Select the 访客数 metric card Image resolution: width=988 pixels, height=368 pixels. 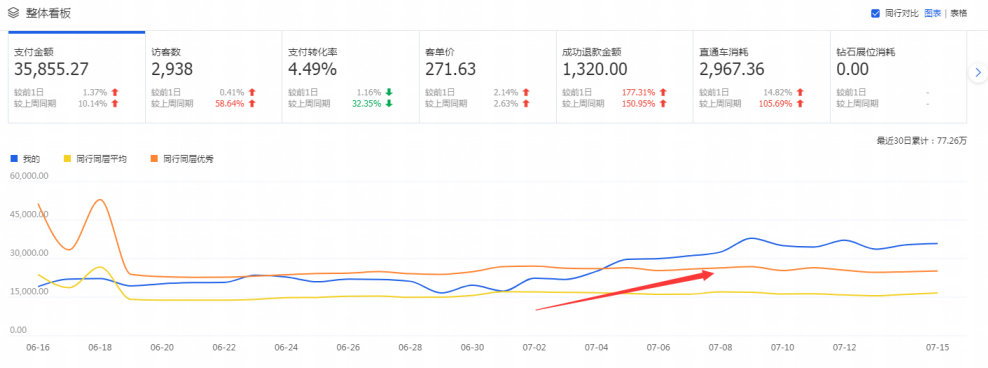click(x=214, y=77)
